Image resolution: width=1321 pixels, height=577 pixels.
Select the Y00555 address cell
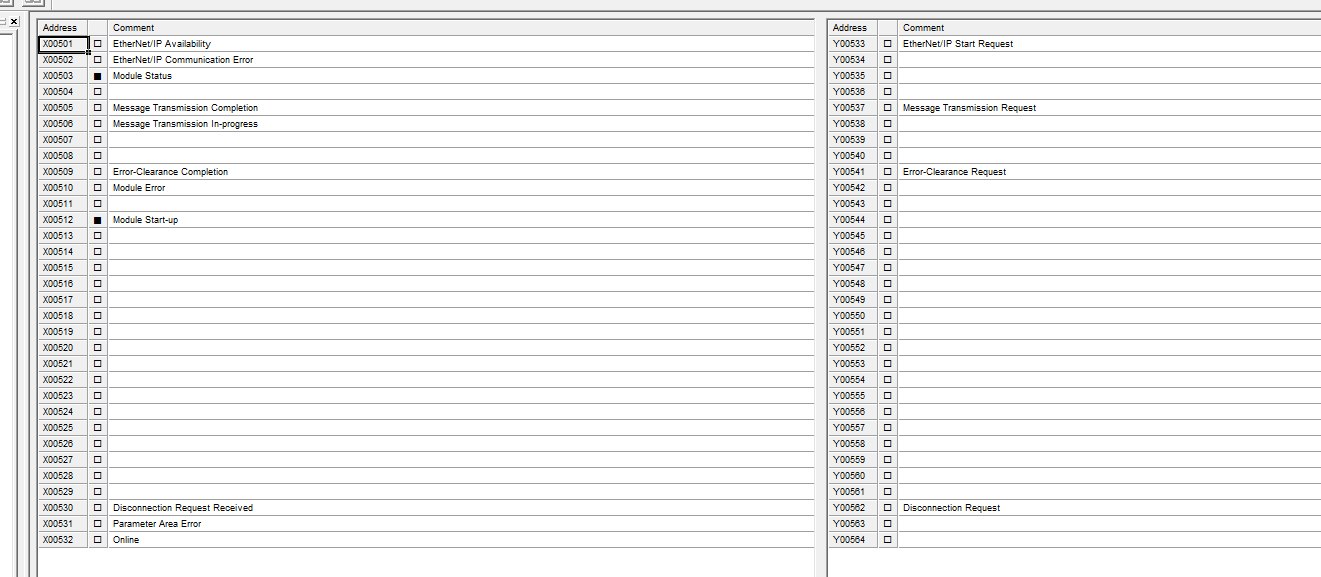(853, 396)
